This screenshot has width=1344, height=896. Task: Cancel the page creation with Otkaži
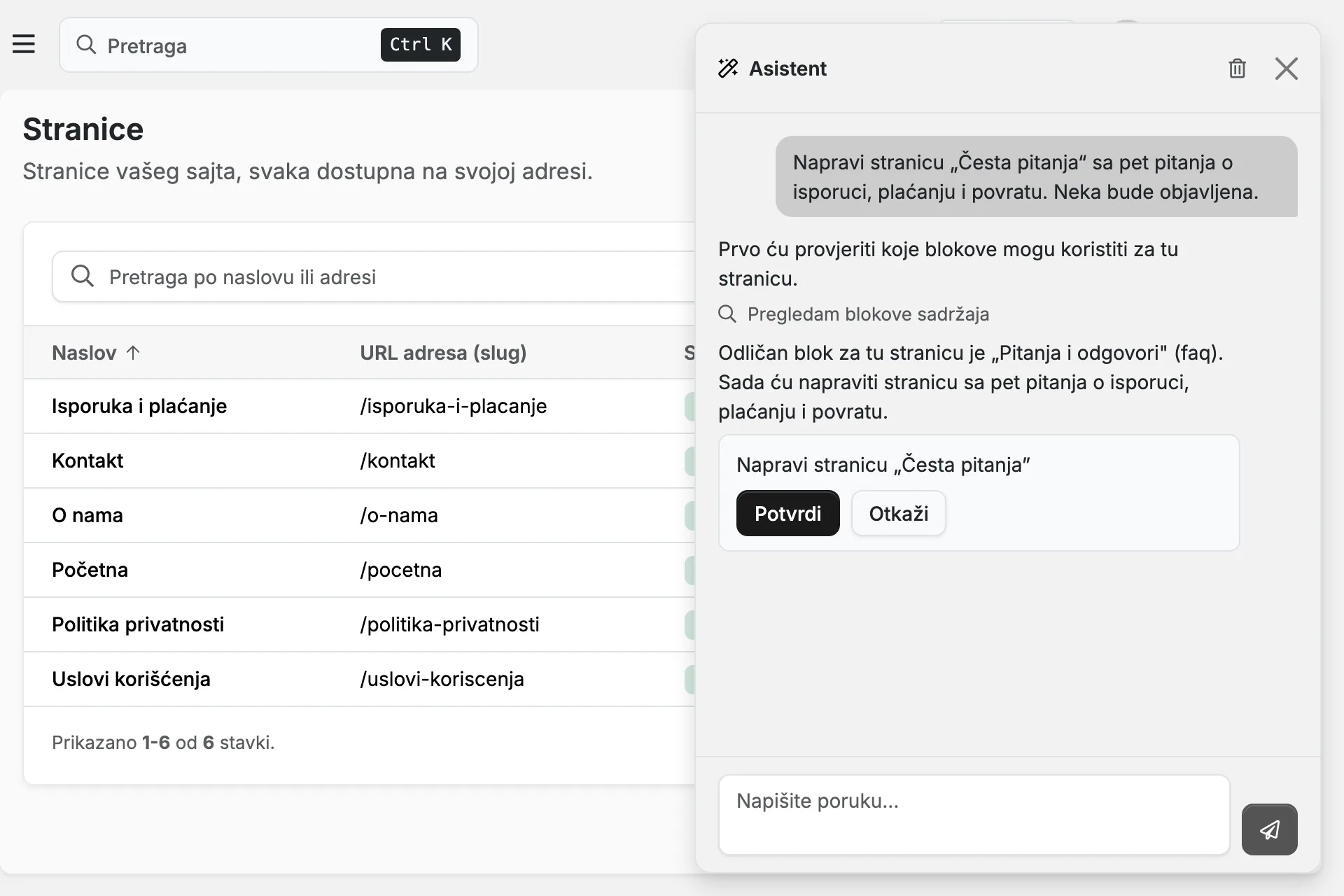[899, 513]
